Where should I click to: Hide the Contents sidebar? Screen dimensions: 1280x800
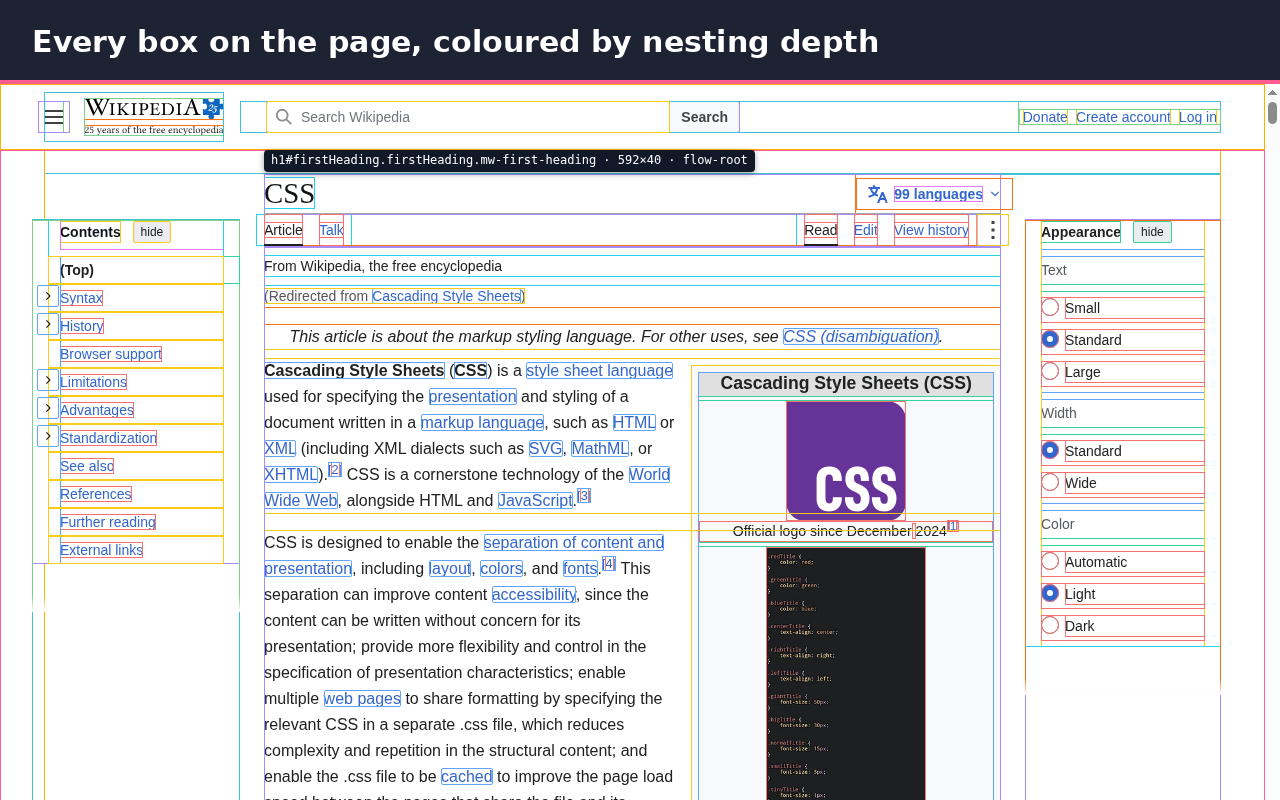(152, 232)
